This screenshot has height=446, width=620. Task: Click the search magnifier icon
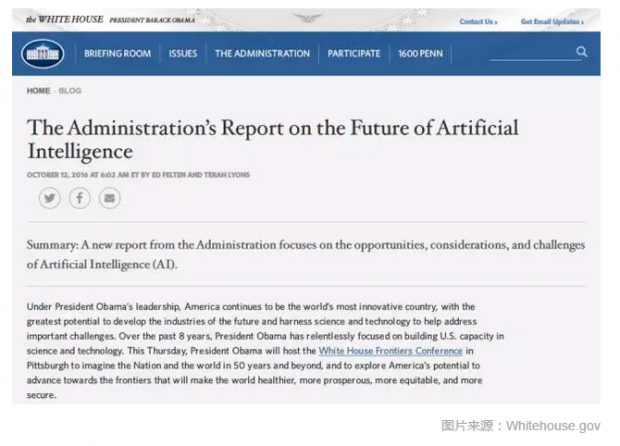pos(581,52)
